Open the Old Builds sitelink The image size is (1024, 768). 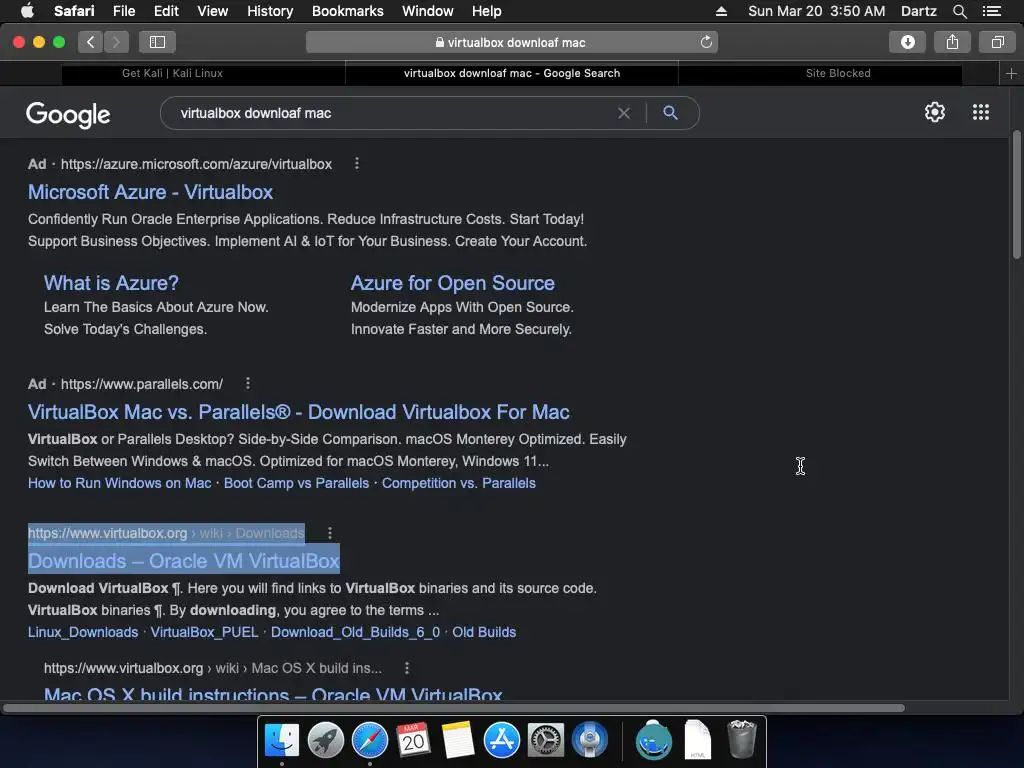[484, 632]
